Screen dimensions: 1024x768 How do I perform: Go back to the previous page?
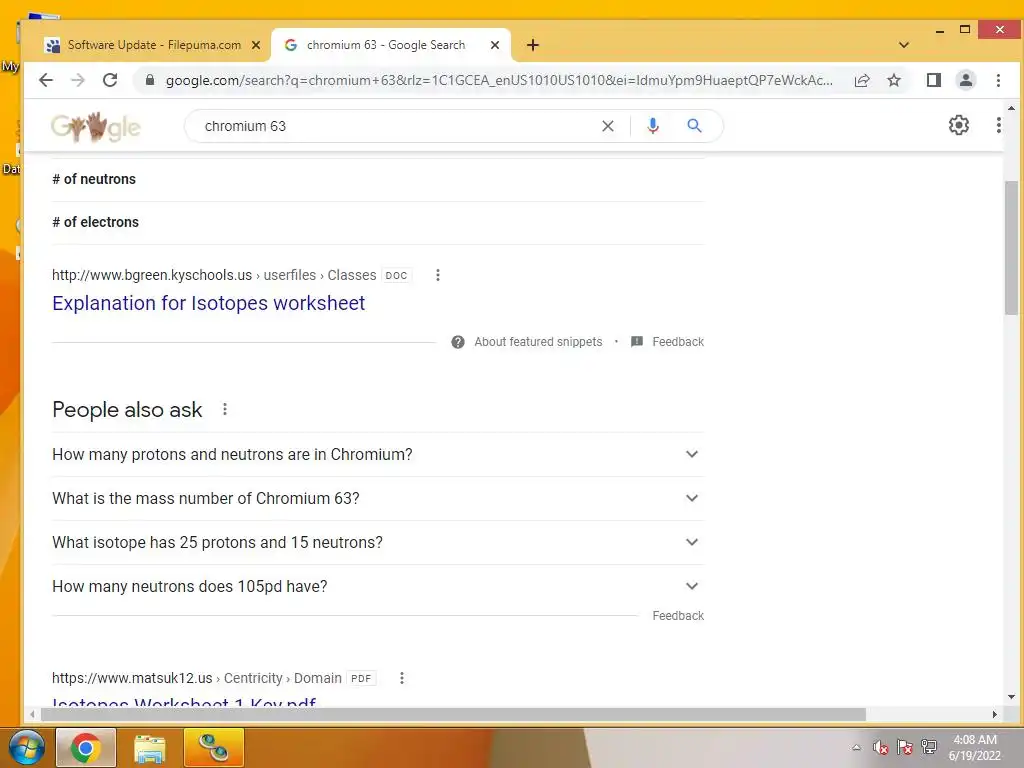tap(46, 80)
